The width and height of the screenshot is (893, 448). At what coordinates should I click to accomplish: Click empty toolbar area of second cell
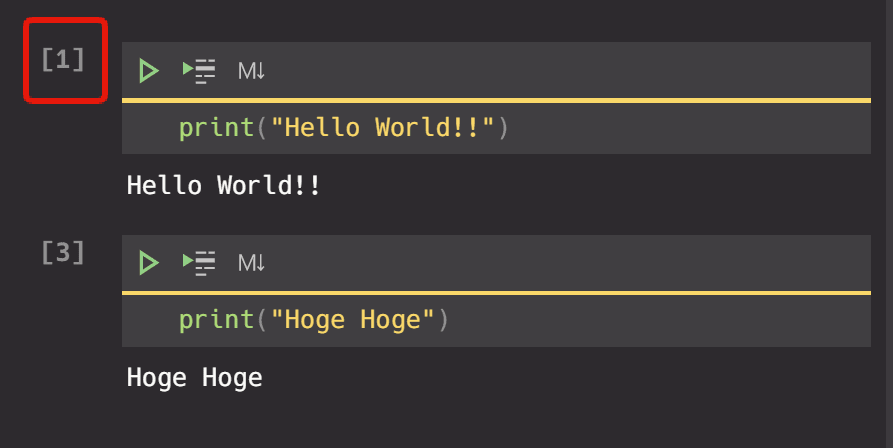tap(568, 263)
